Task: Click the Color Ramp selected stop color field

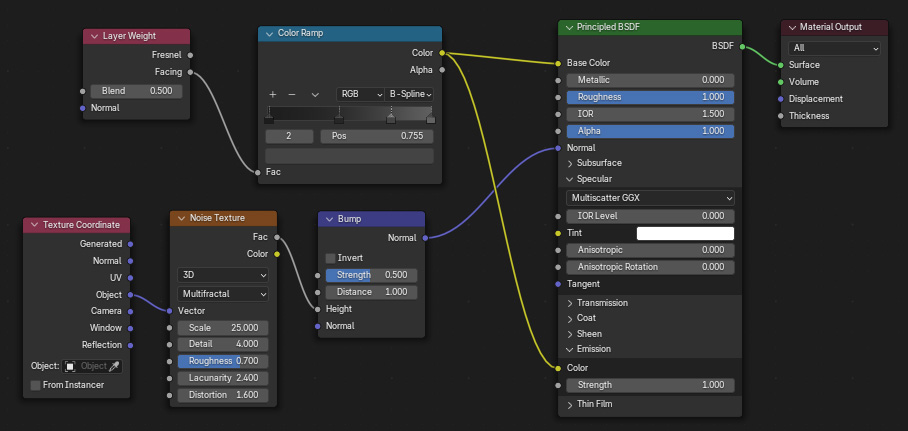Action: (x=349, y=156)
